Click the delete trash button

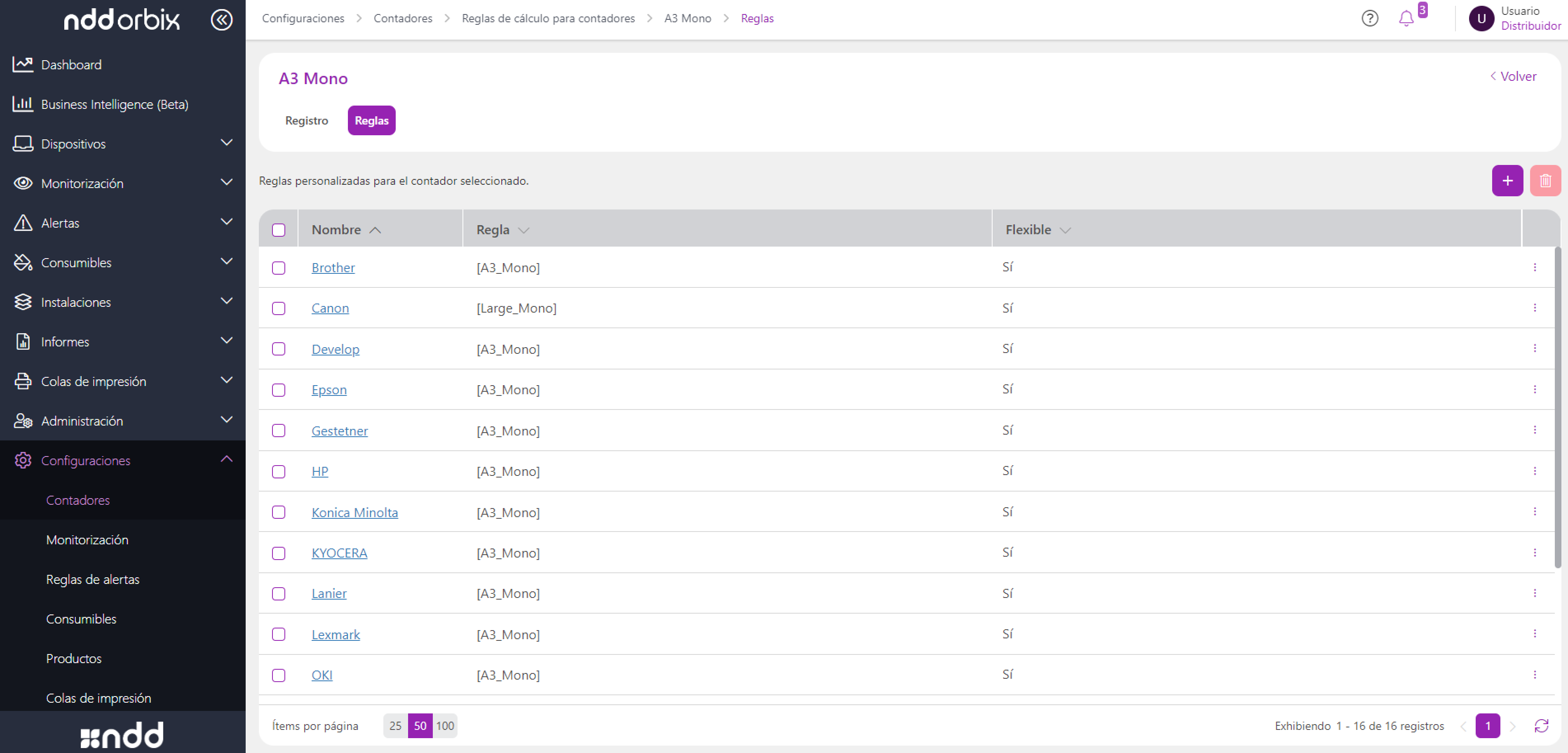tap(1545, 180)
